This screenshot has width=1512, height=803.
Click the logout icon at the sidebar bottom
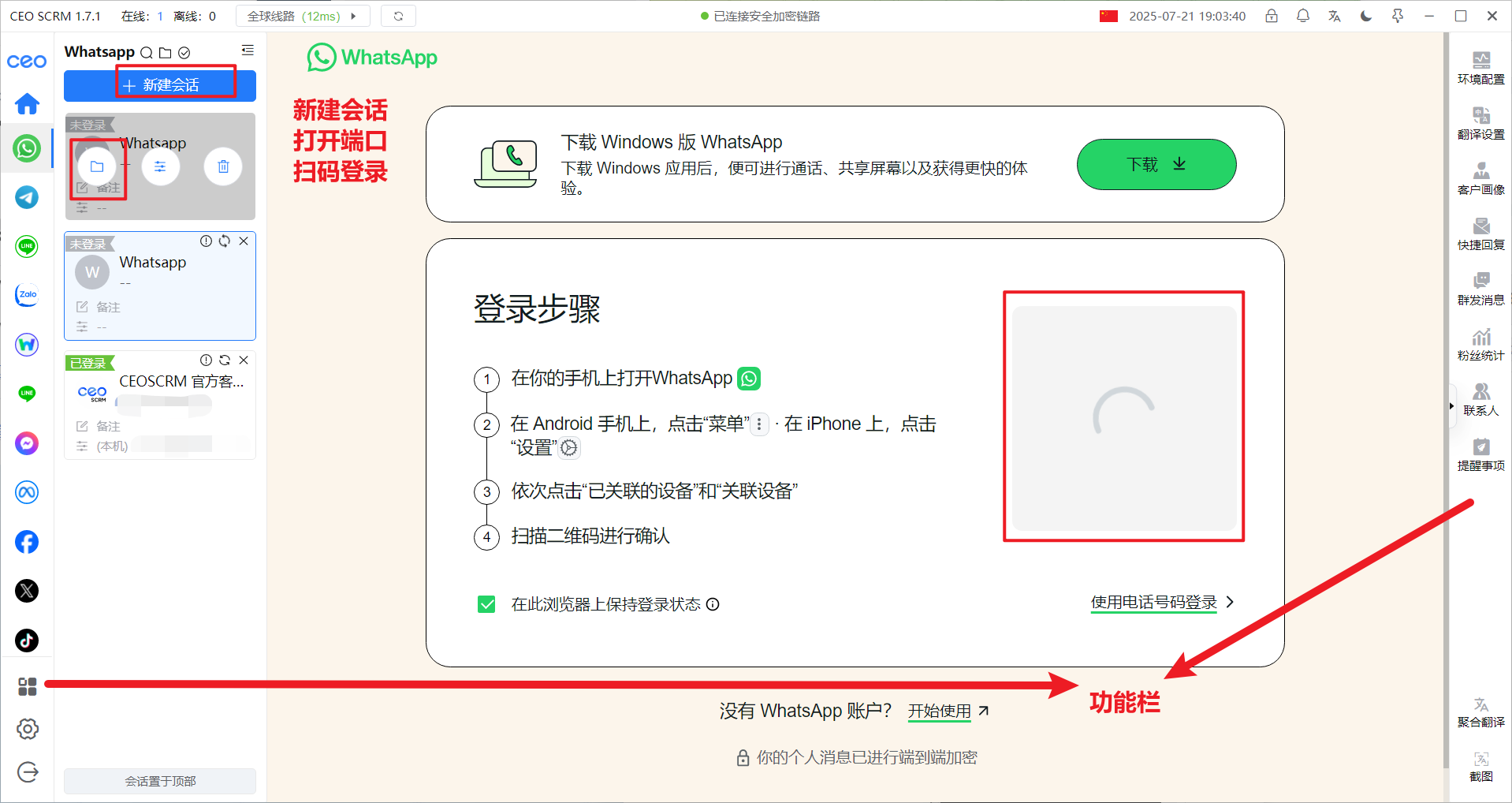(x=28, y=772)
